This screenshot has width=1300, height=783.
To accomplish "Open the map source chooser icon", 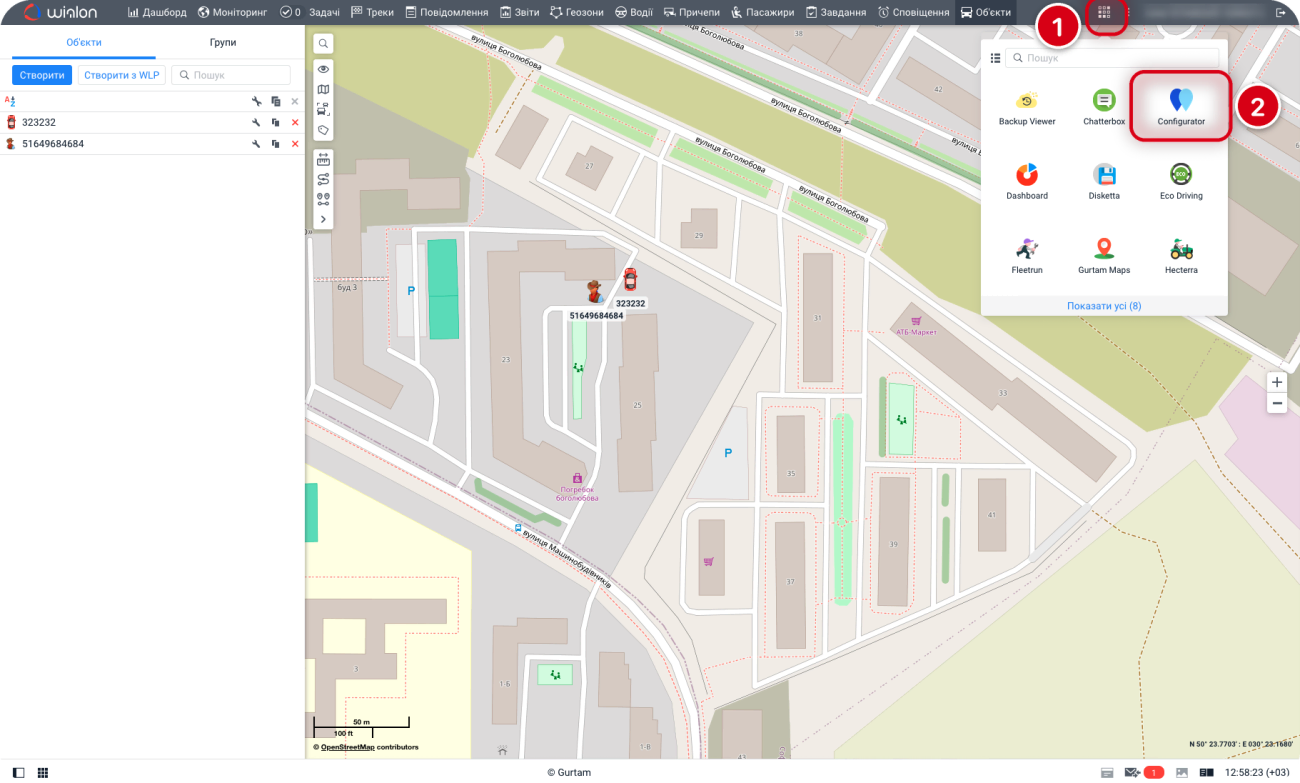I will [x=323, y=90].
